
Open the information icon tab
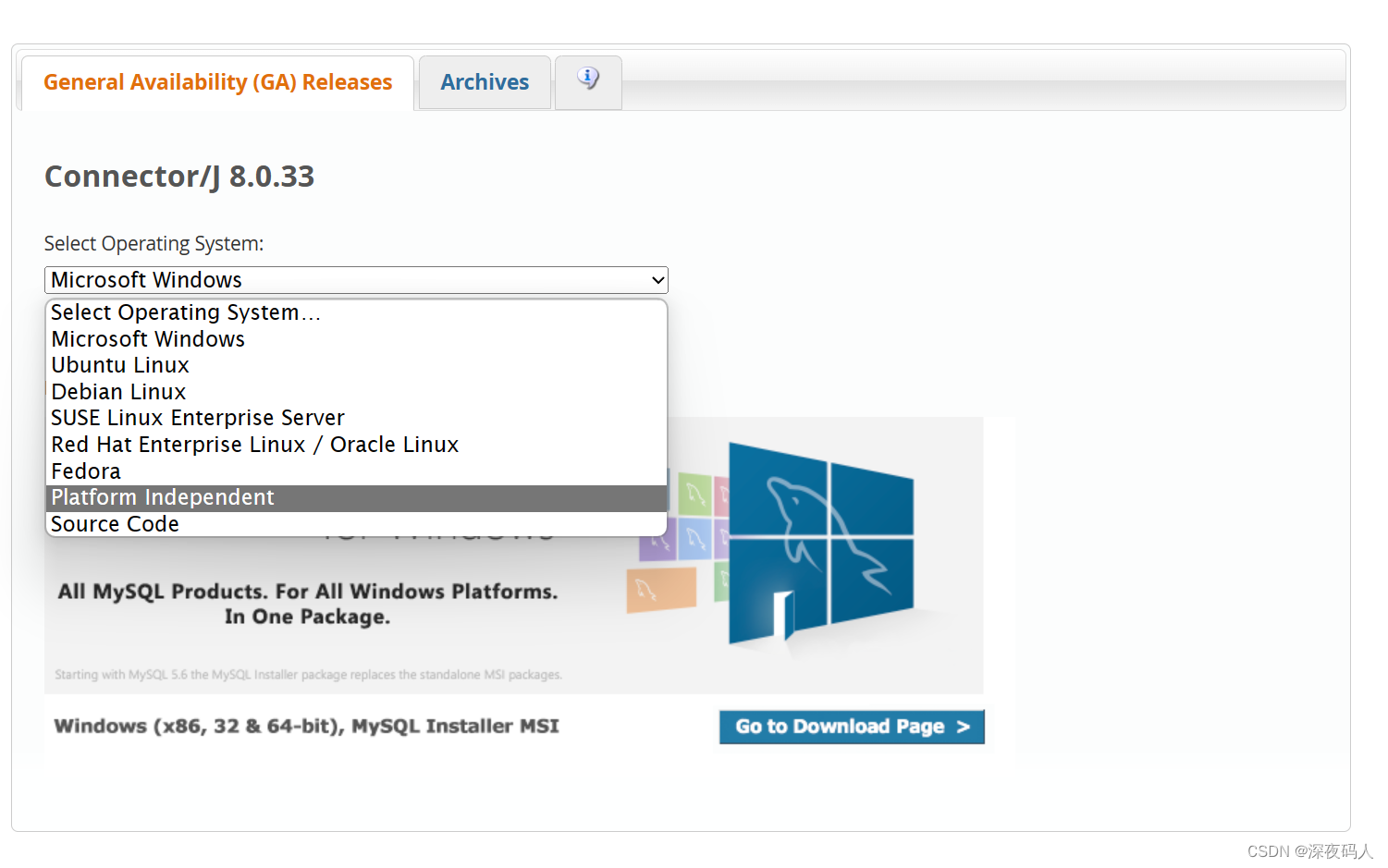tap(588, 82)
